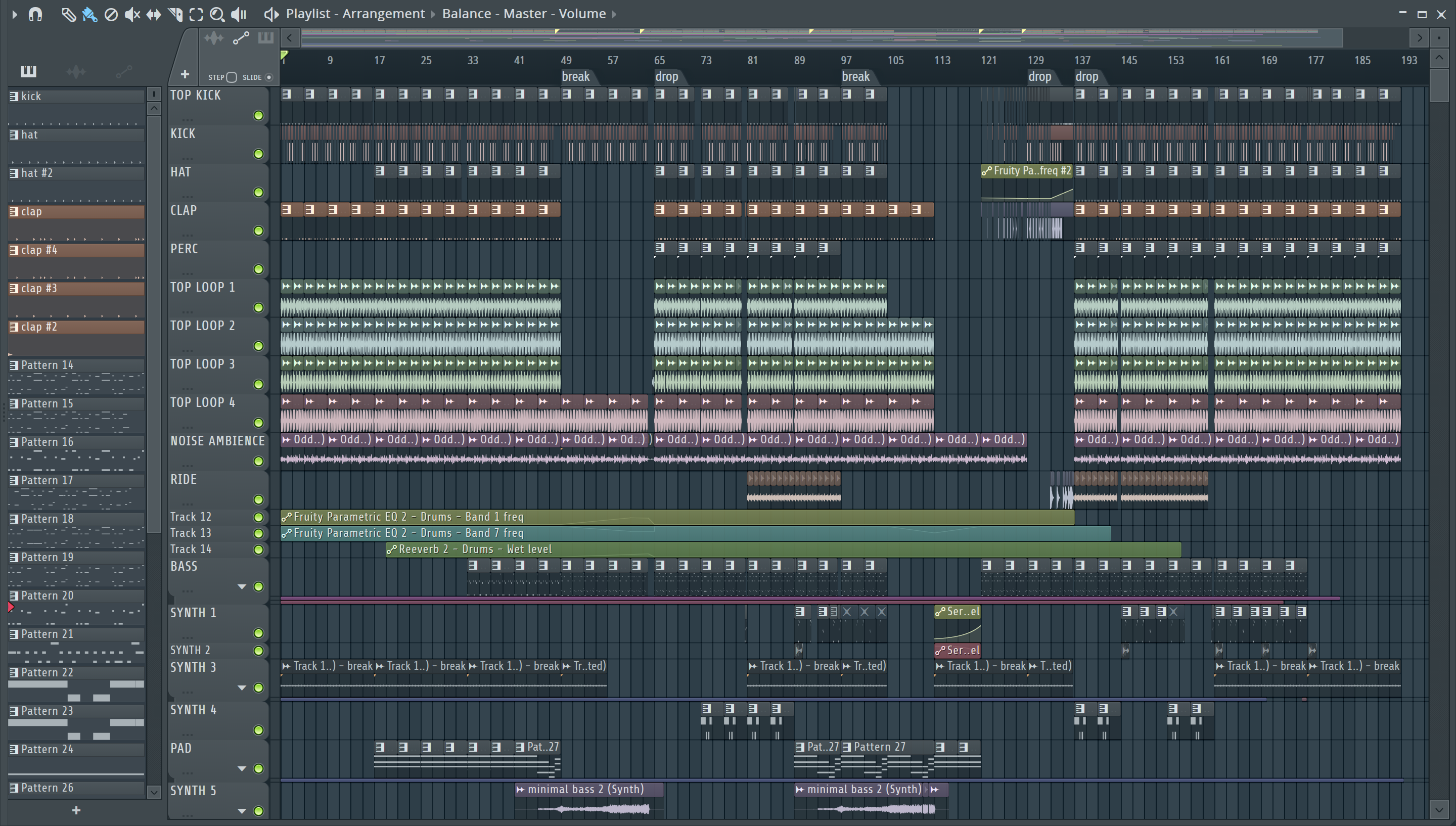The width and height of the screenshot is (1456, 826).
Task: Toggle the STEP mode checkbox
Action: (x=232, y=77)
